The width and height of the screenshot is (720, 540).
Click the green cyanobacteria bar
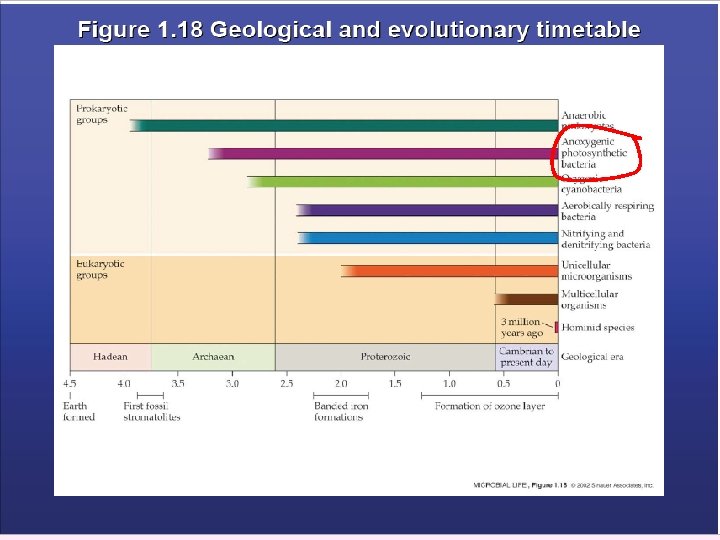coord(403,182)
